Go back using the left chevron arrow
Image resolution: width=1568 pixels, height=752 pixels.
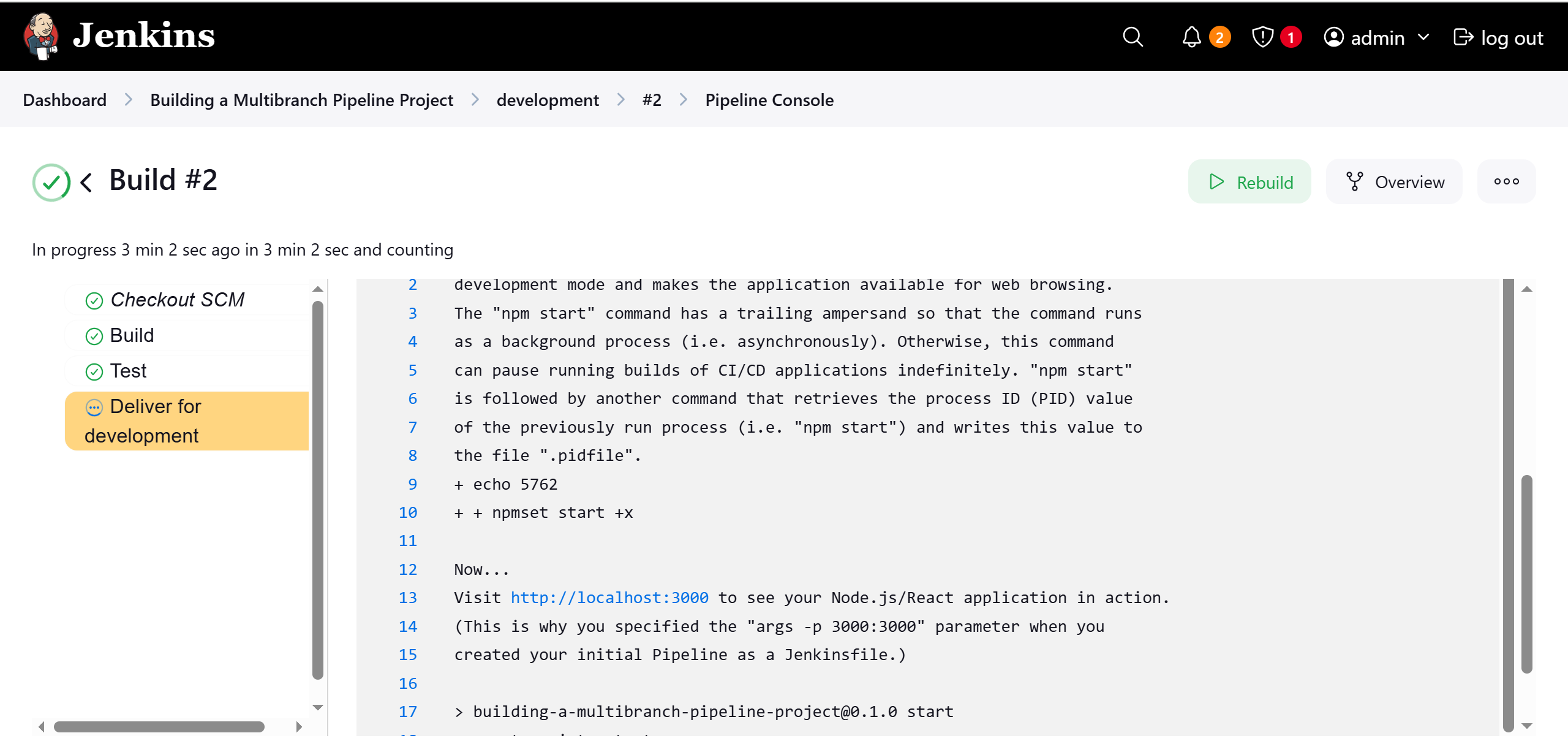[x=86, y=182]
